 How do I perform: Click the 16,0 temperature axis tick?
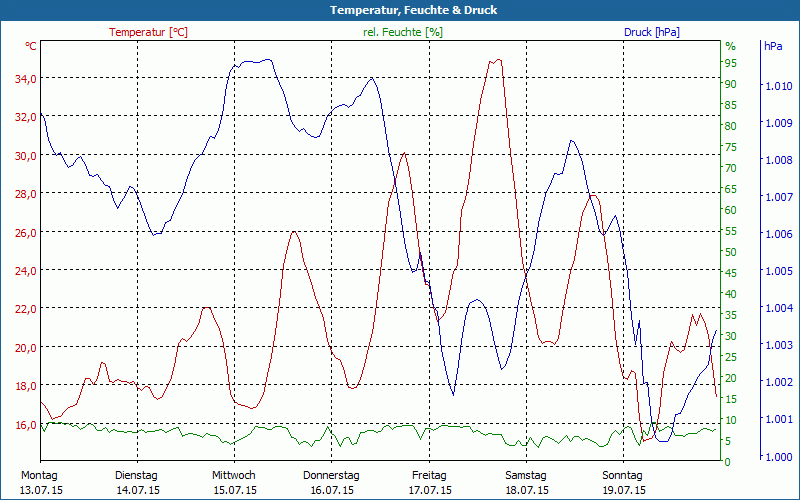pos(24,424)
